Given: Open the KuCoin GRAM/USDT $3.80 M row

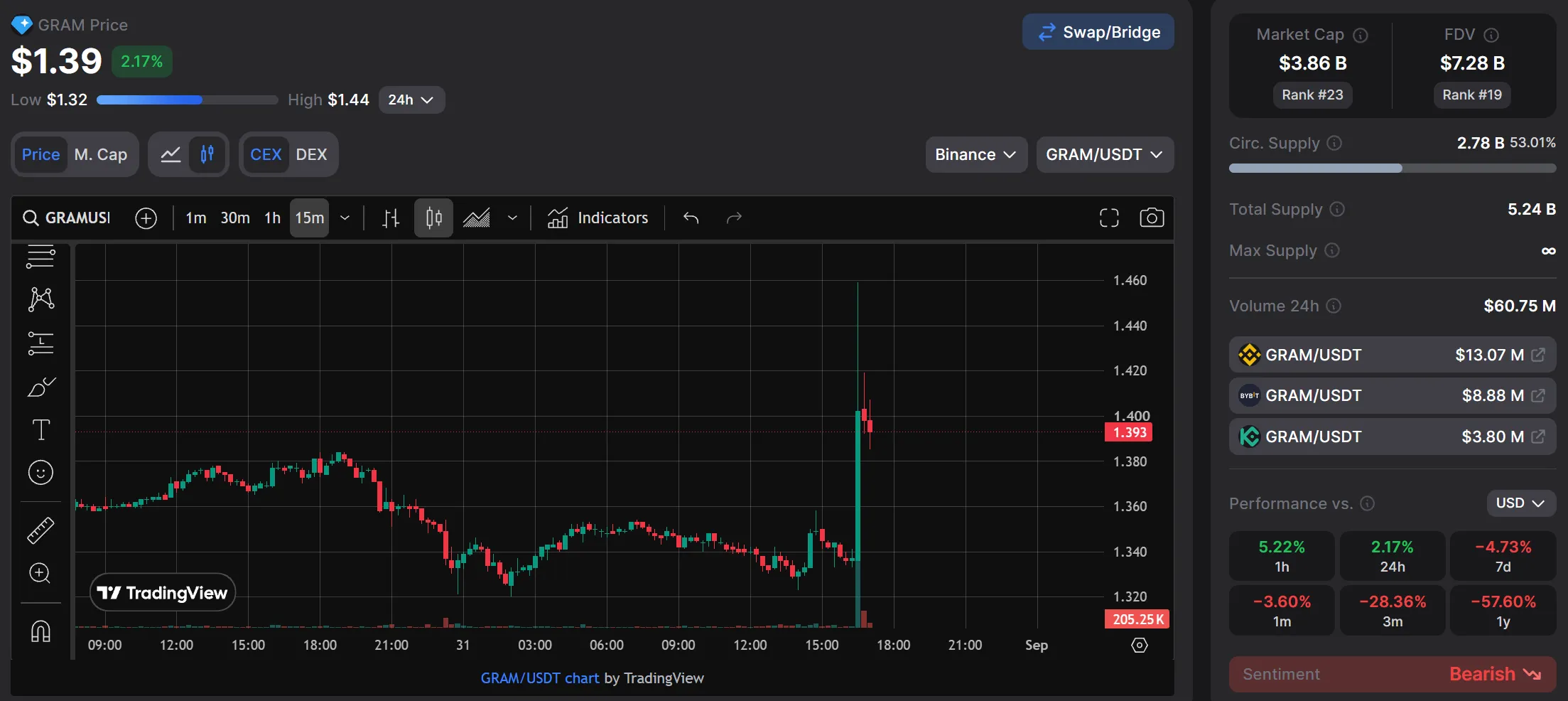Looking at the screenshot, I should 1393,437.
